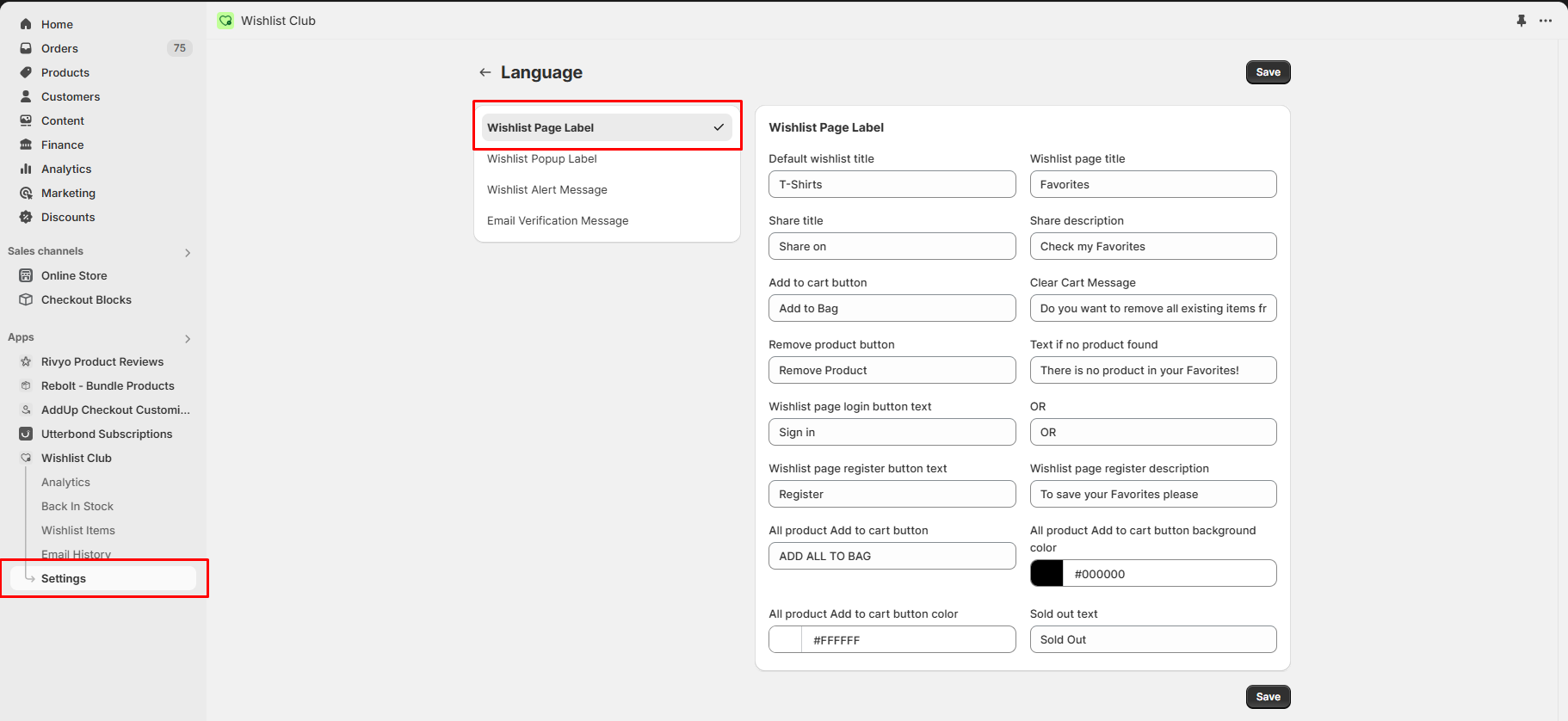Open Wishlist Club Analytics submenu
This screenshot has width=1568, height=721.
(65, 482)
